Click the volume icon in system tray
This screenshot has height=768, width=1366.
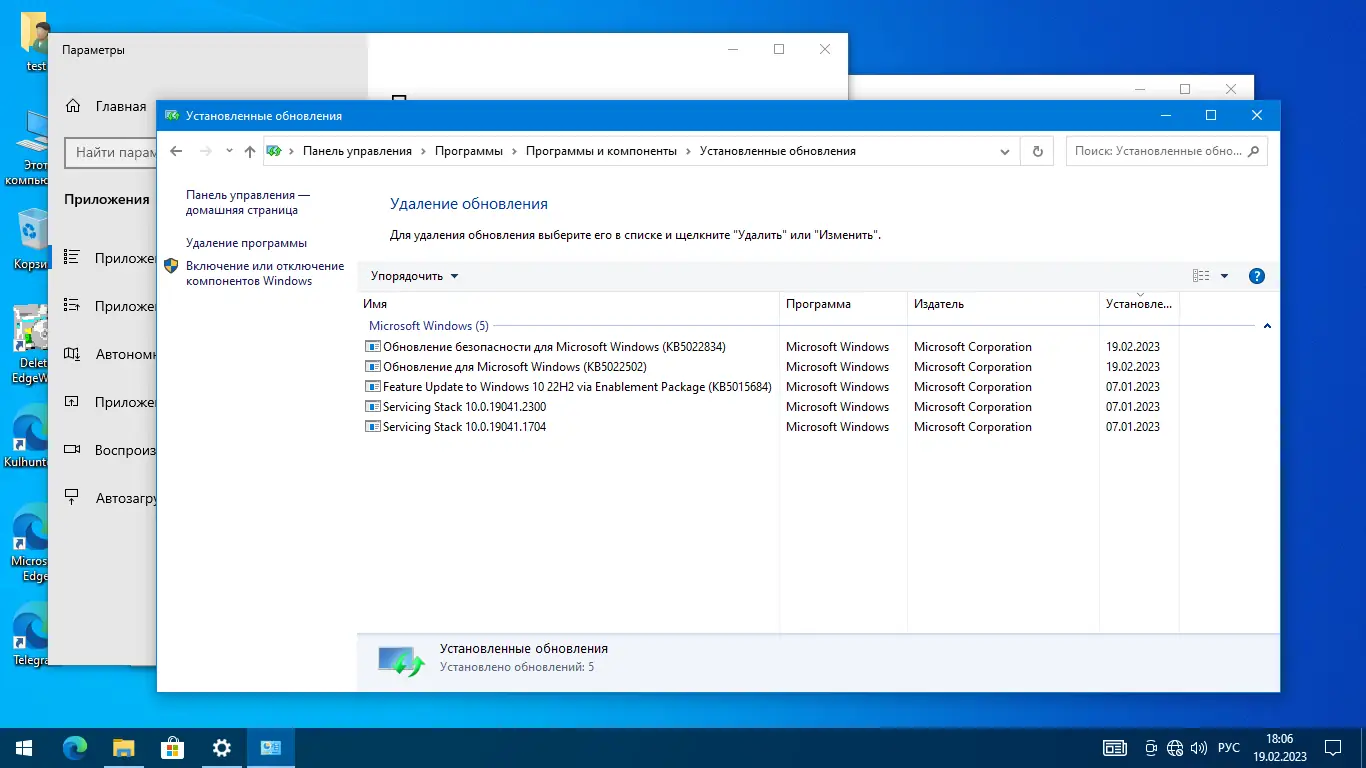click(x=1197, y=747)
